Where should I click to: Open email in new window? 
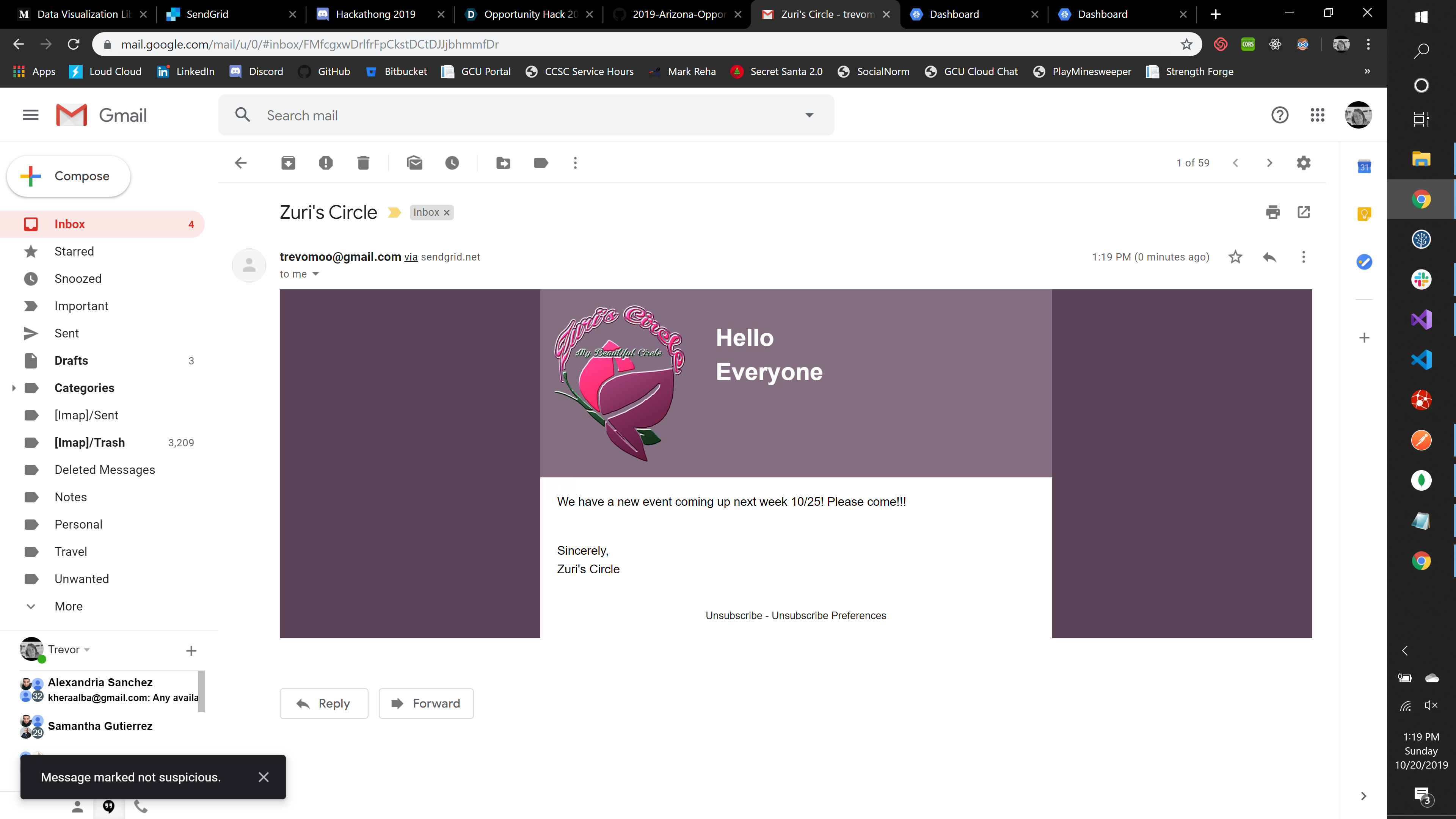(x=1304, y=212)
